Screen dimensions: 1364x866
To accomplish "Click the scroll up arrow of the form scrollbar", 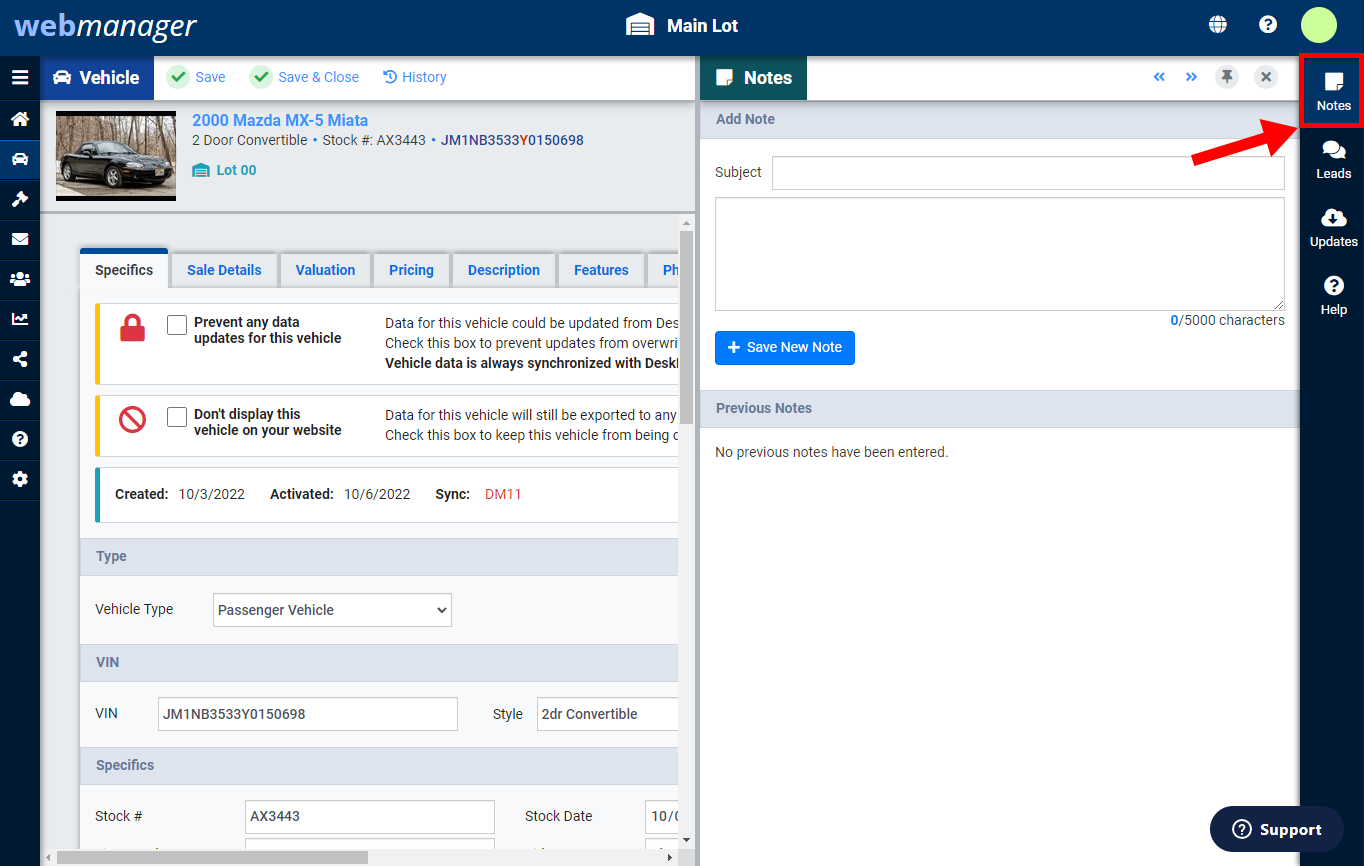I will 686,223.
